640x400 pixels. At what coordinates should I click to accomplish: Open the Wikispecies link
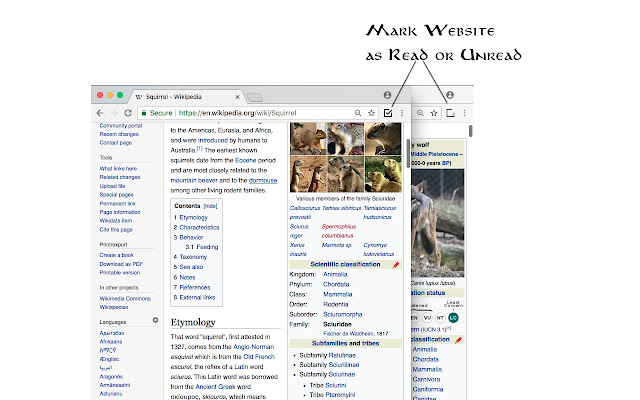click(113, 307)
